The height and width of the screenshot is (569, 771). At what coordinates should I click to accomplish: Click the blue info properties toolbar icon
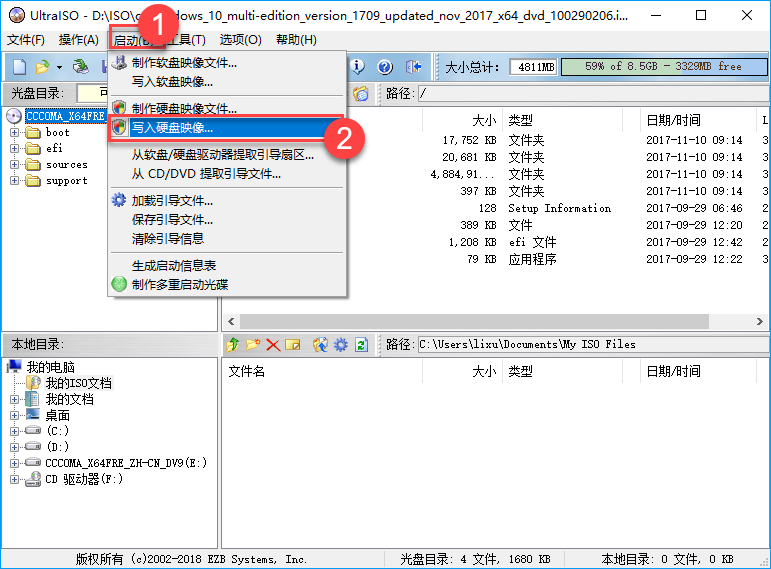pos(357,66)
